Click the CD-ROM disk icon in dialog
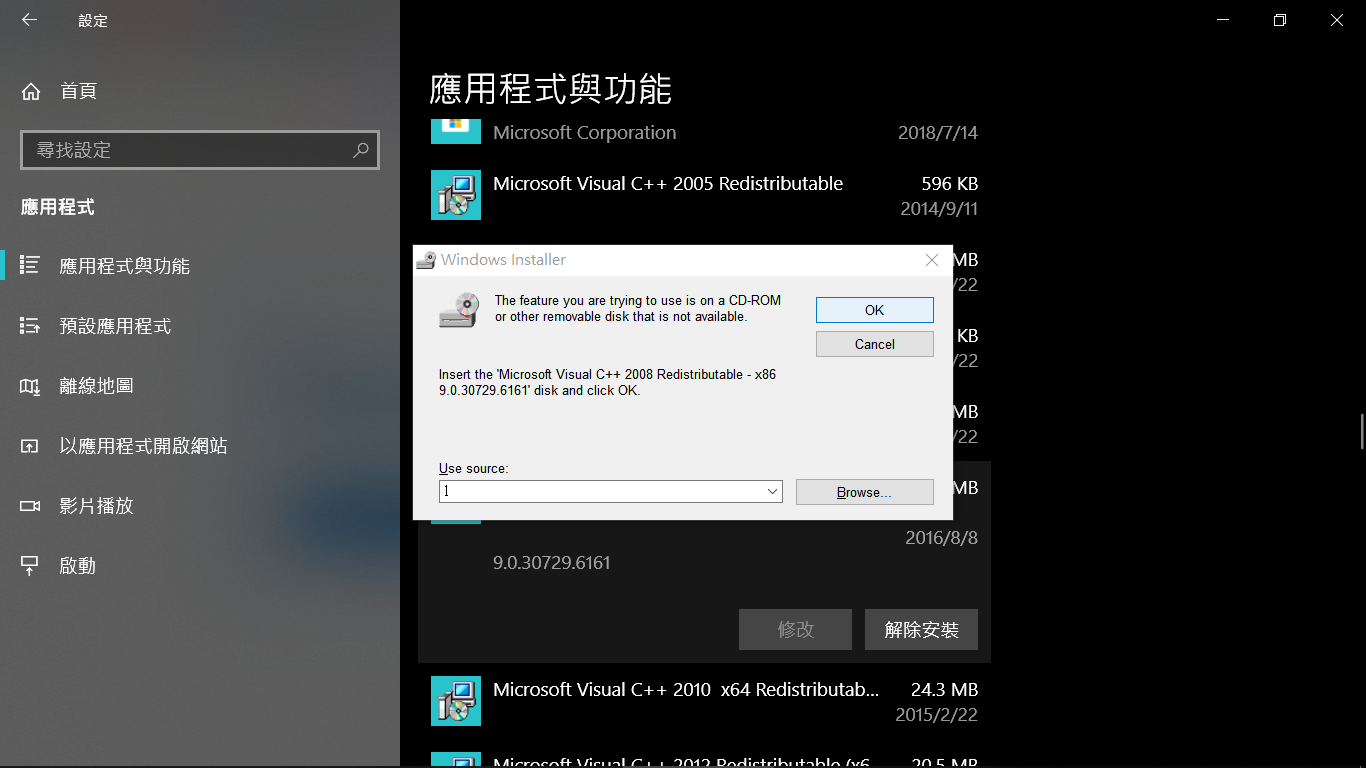The height and width of the screenshot is (768, 1366). tap(459, 310)
